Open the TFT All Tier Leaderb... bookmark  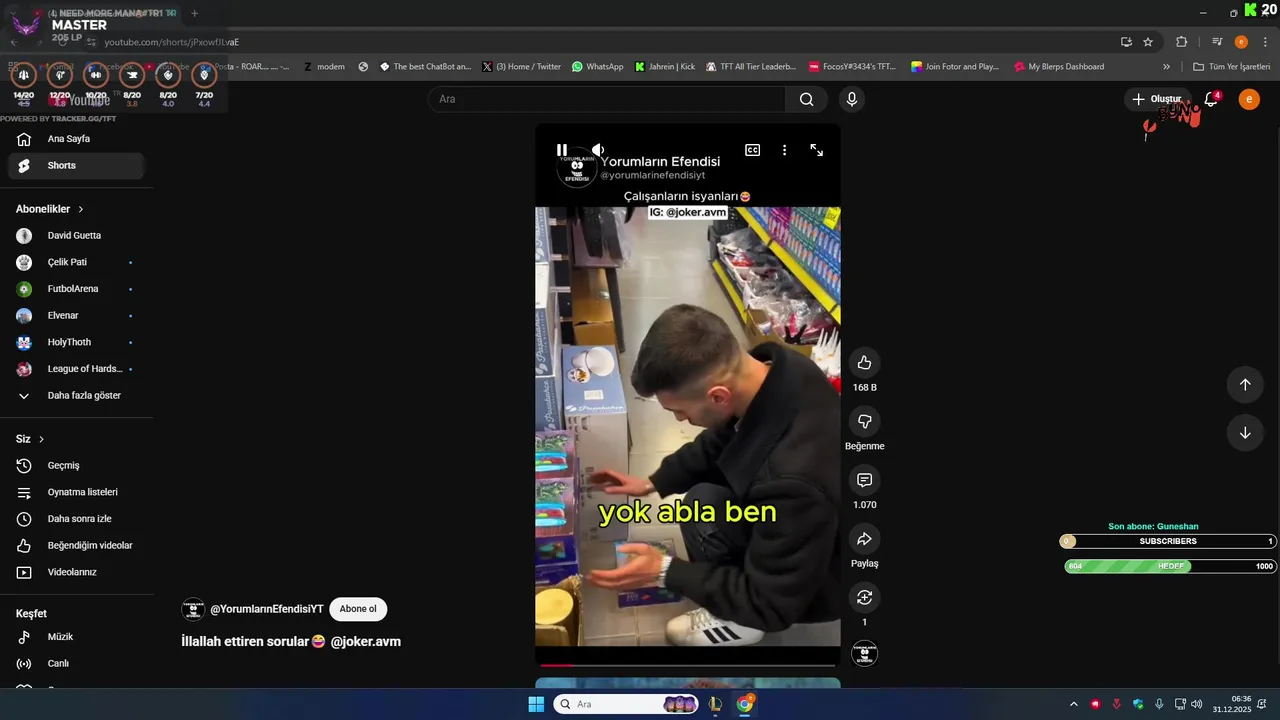click(x=751, y=67)
